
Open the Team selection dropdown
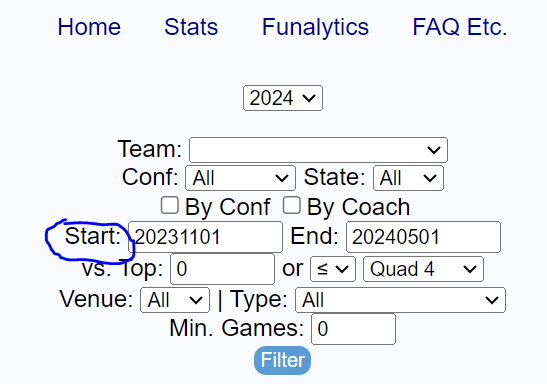pyautogui.click(x=318, y=150)
